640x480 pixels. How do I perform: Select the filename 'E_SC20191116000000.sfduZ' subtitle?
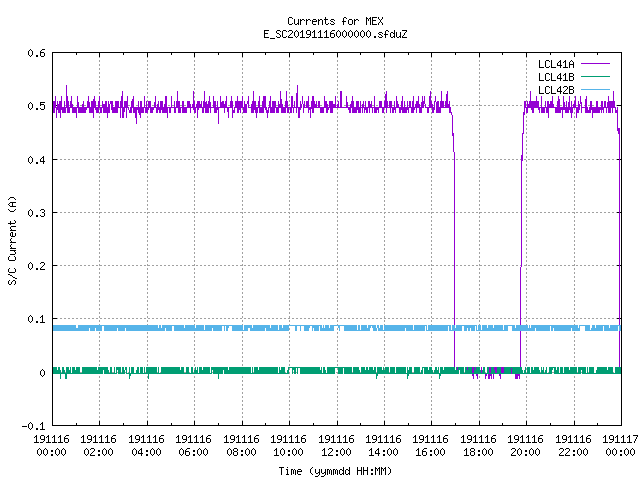(x=335, y=34)
